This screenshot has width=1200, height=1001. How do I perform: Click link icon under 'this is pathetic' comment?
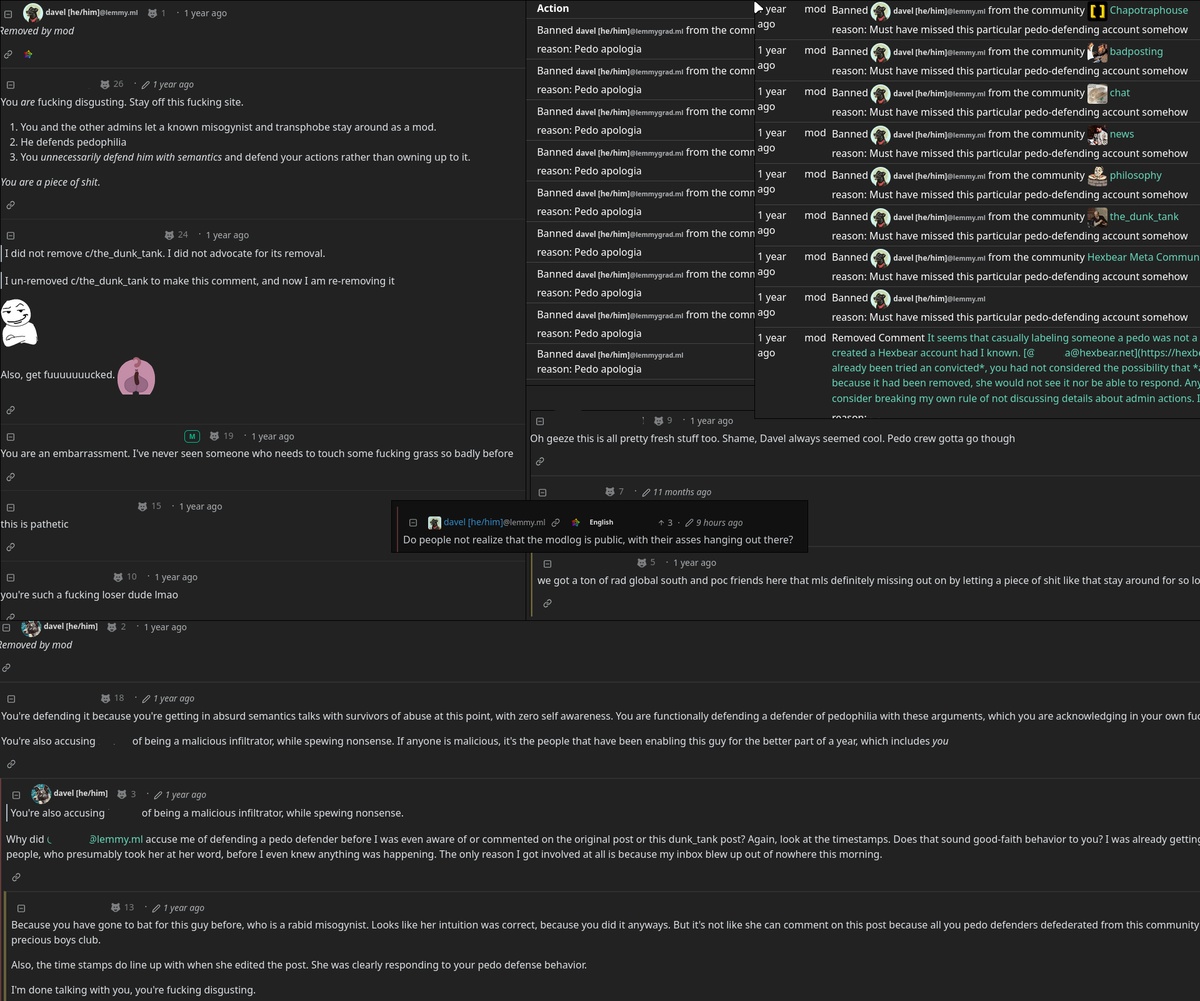(10, 547)
